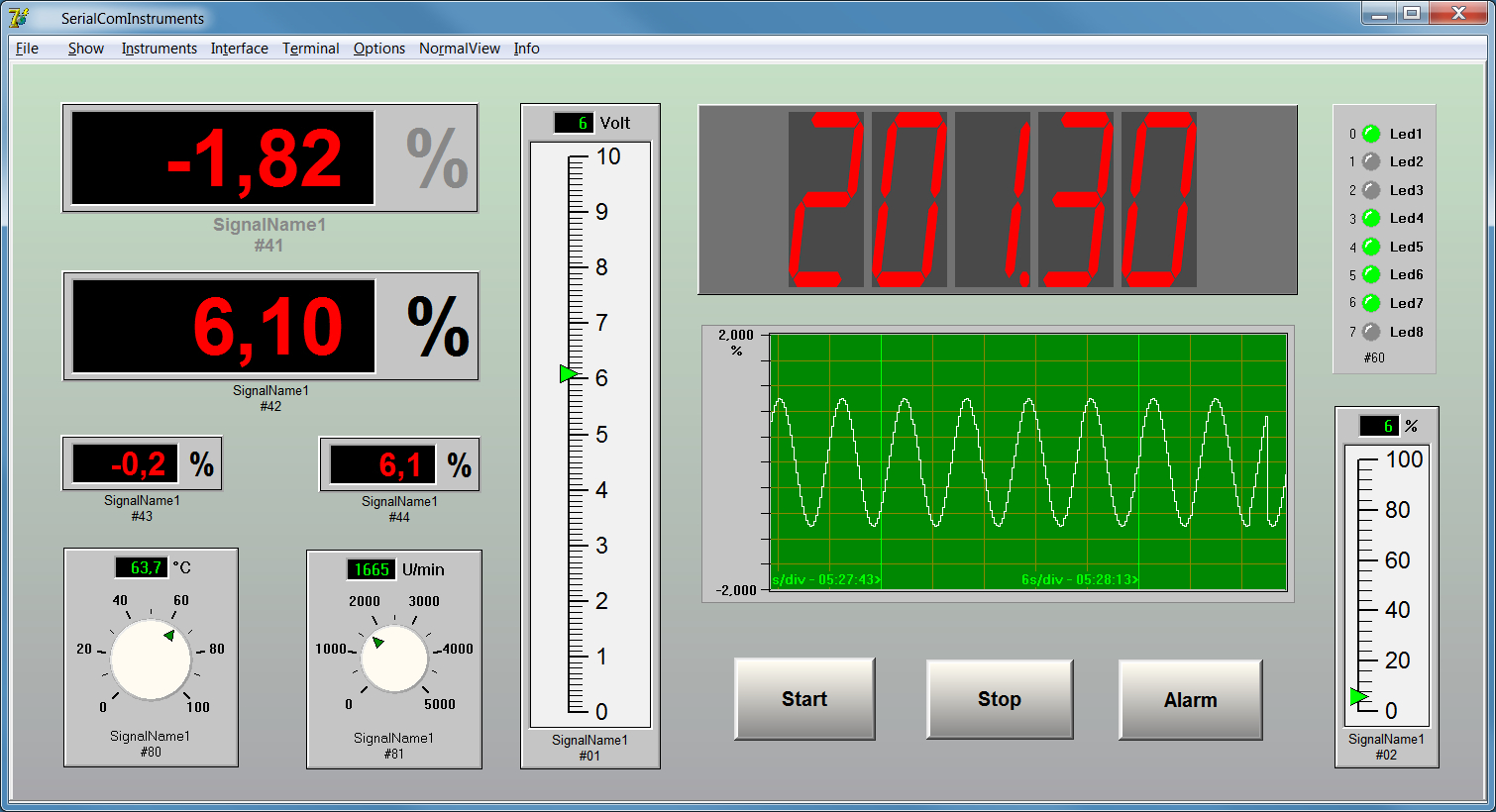Open the Instruments menu
The height and width of the screenshot is (812, 1496).
pos(159,48)
